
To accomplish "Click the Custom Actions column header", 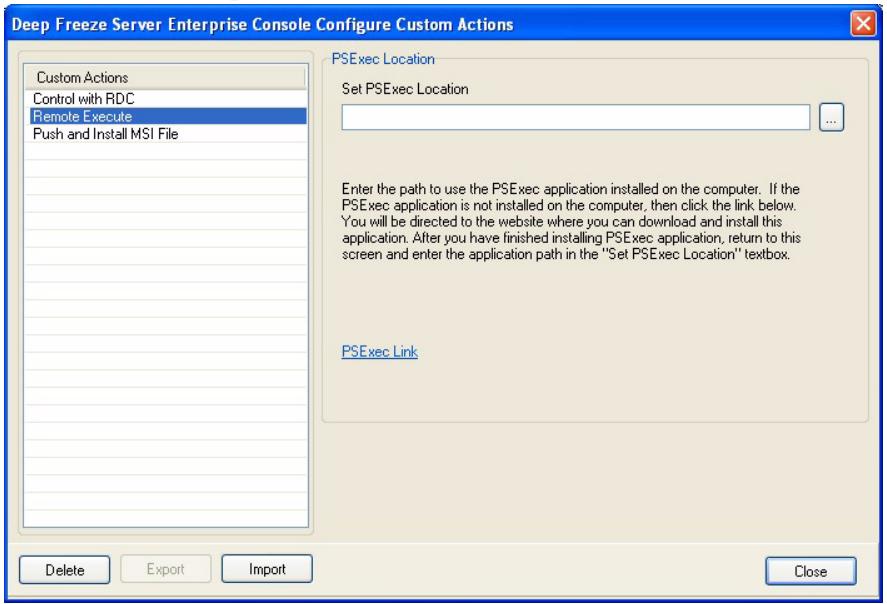I will click(x=165, y=77).
